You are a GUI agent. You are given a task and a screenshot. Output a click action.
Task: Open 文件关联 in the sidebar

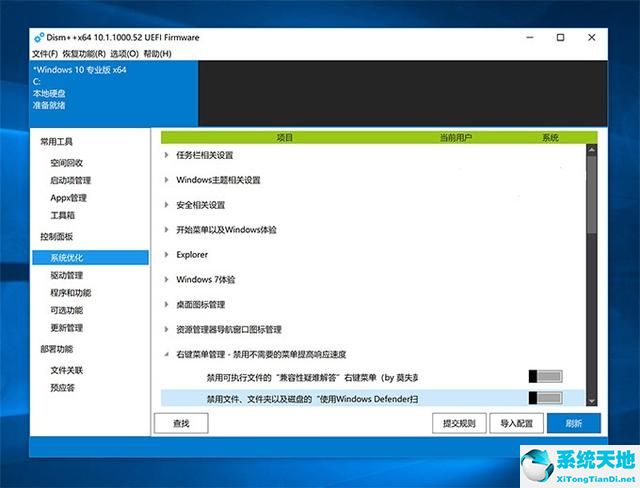pyautogui.click(x=67, y=370)
